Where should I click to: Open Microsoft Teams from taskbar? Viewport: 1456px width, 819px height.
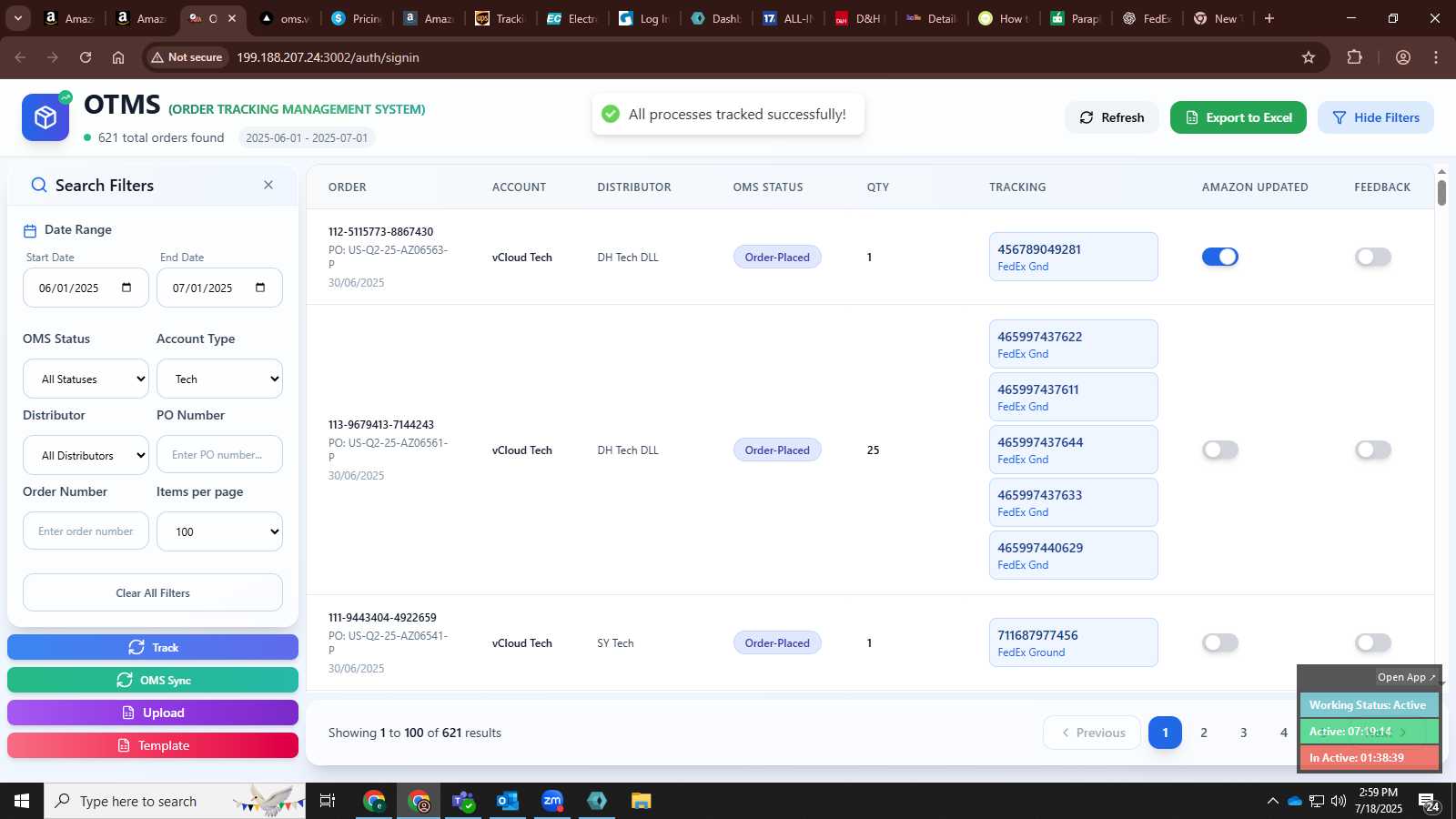click(464, 801)
